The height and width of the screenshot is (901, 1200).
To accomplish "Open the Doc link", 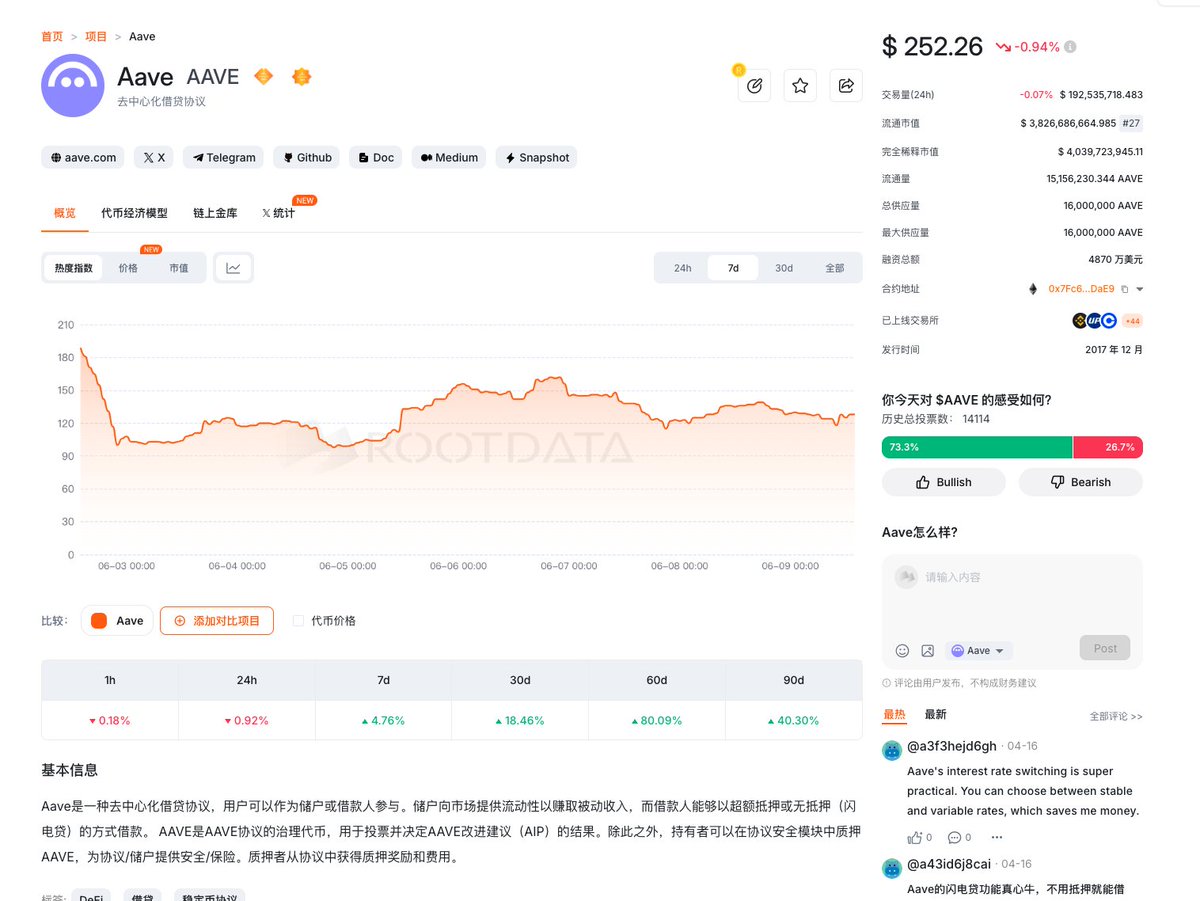I will point(376,158).
